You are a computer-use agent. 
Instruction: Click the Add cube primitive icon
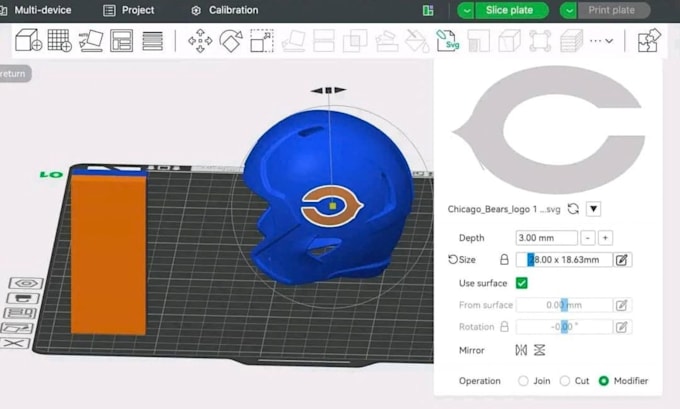28,41
